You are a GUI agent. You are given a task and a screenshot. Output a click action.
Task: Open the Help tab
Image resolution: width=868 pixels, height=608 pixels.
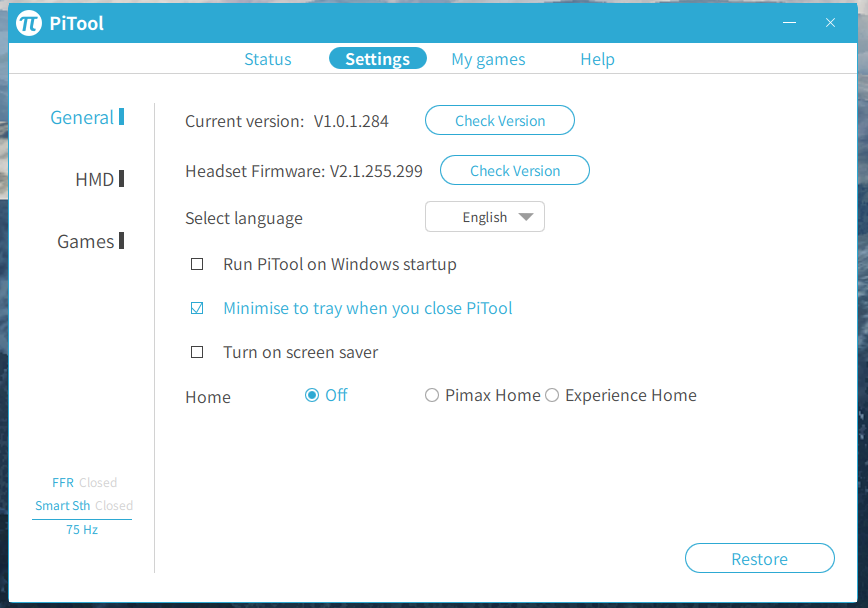[x=597, y=59]
